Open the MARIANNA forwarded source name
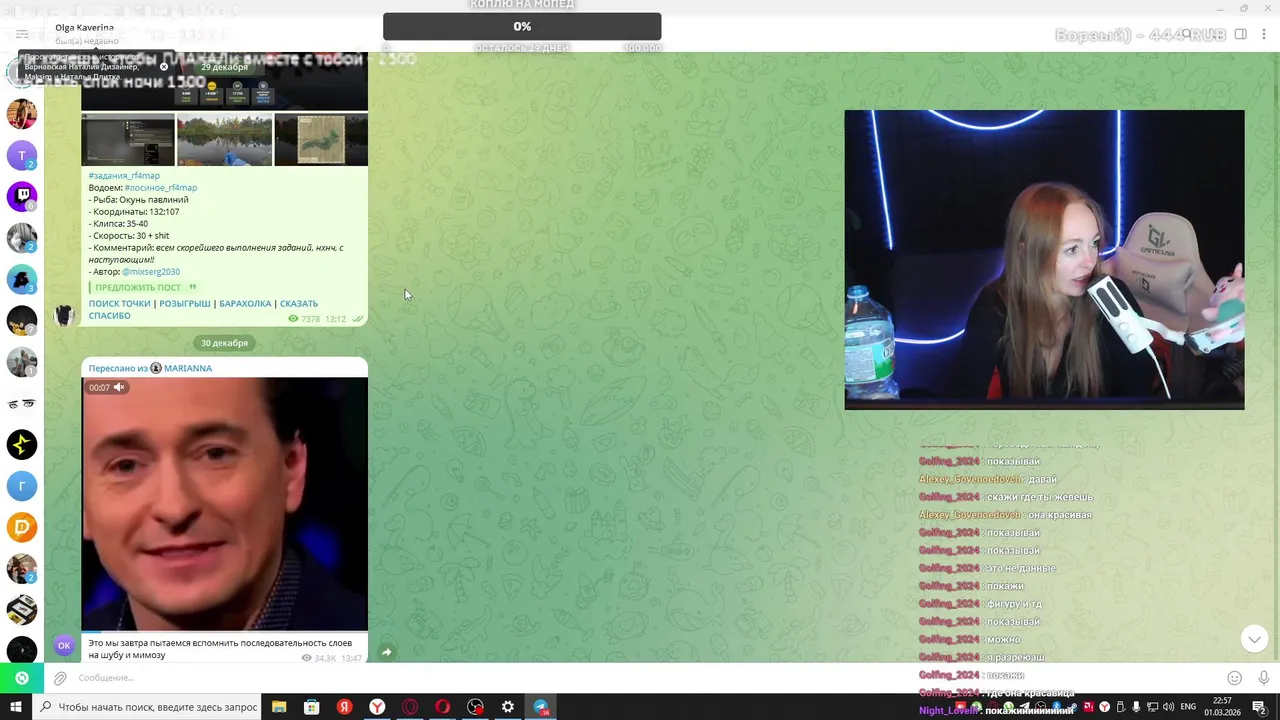Screen dimensions: 1280x720 pos(188,368)
